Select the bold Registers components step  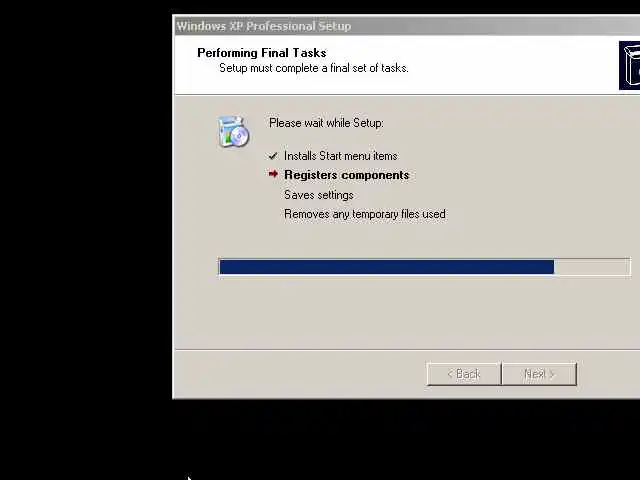pyautogui.click(x=347, y=175)
